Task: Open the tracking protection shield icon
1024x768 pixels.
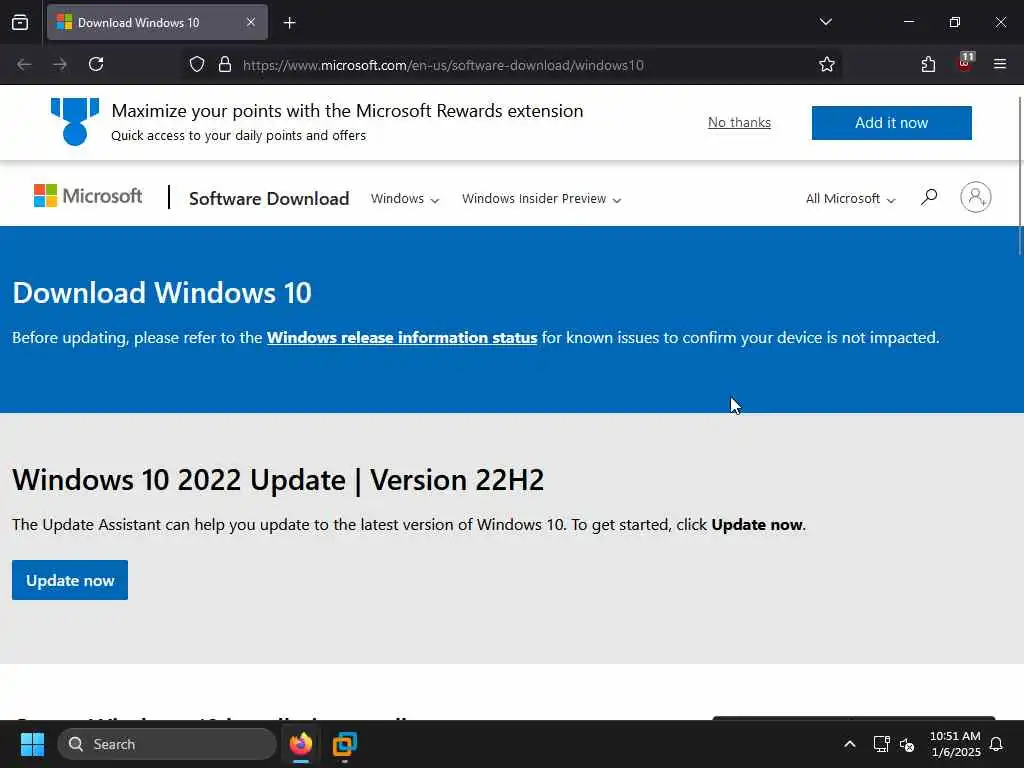Action: [197, 64]
